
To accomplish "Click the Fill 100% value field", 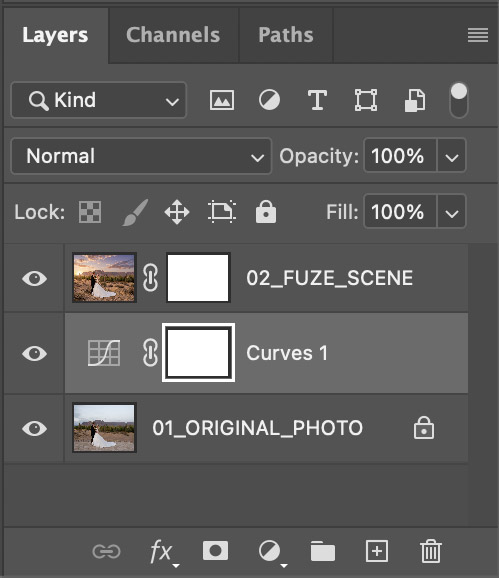I will [x=400, y=212].
